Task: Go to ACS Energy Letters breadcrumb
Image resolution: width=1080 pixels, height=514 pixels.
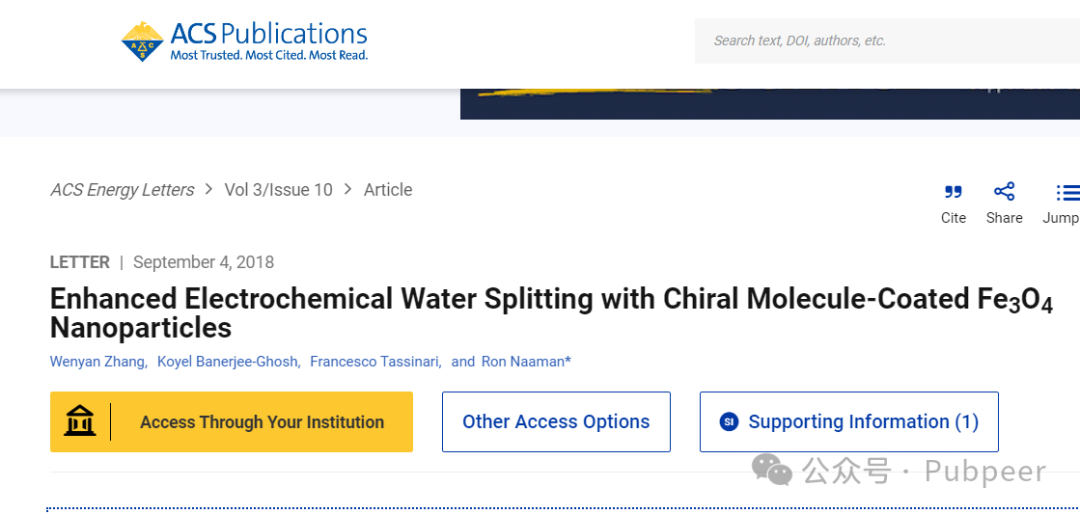Action: 122,190
